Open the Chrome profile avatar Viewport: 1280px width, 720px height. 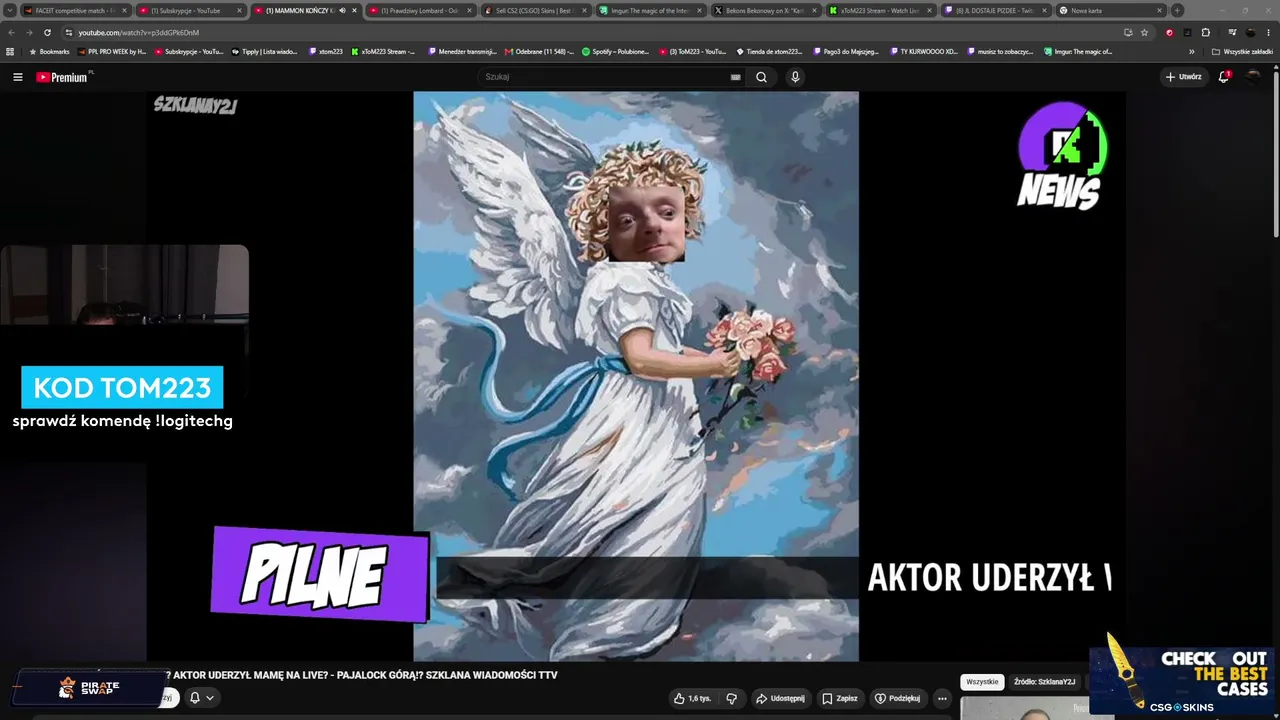coord(1250,32)
